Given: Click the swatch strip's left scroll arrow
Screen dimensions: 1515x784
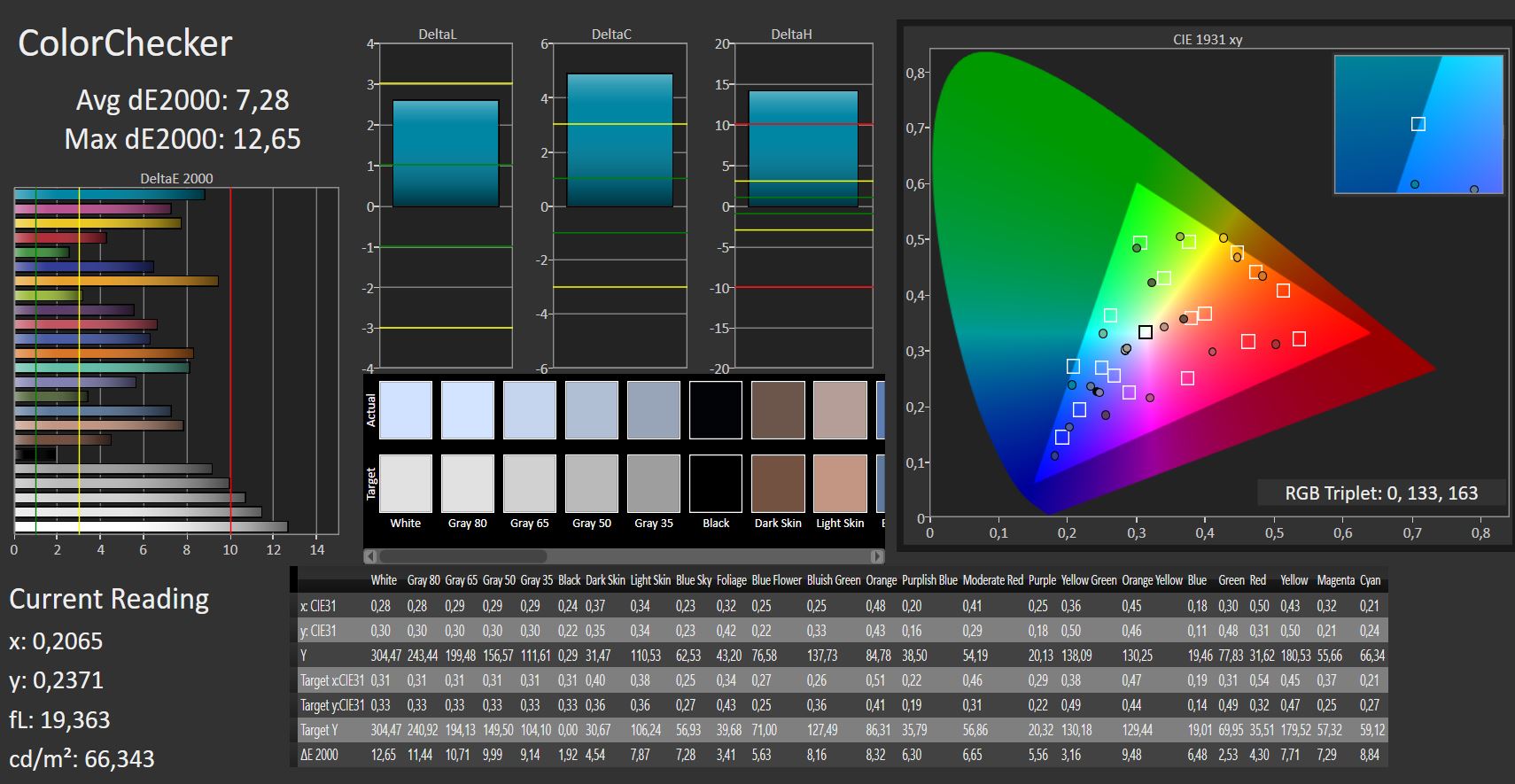Looking at the screenshot, I should pyautogui.click(x=371, y=556).
